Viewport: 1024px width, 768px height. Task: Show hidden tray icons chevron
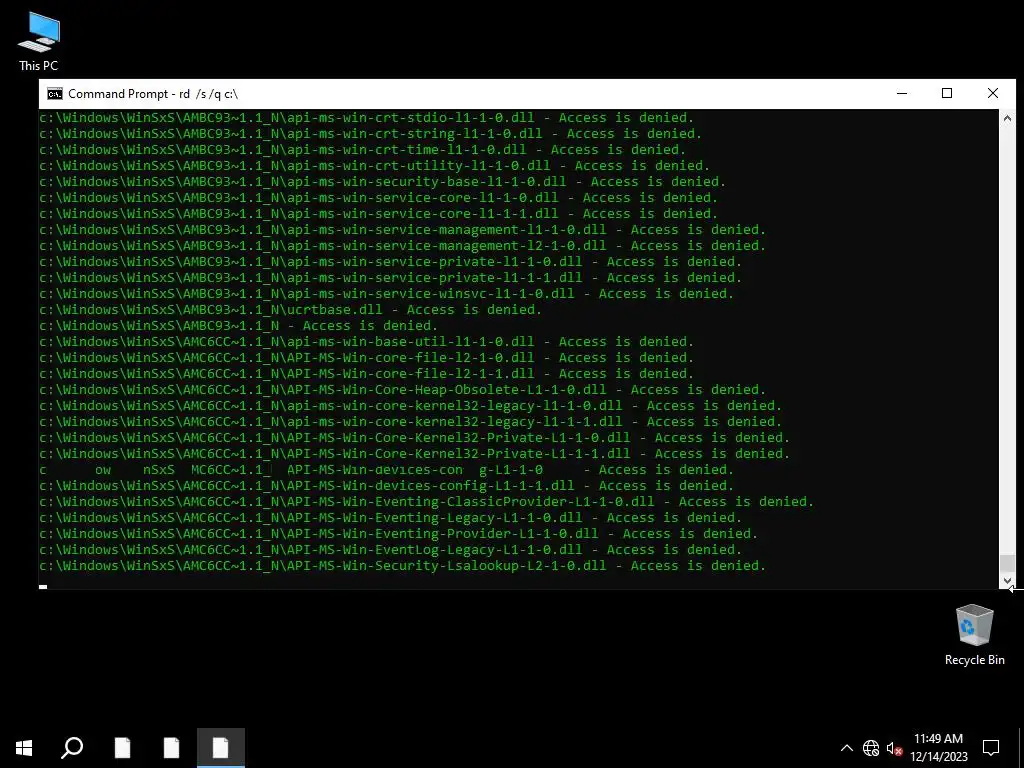tap(846, 748)
